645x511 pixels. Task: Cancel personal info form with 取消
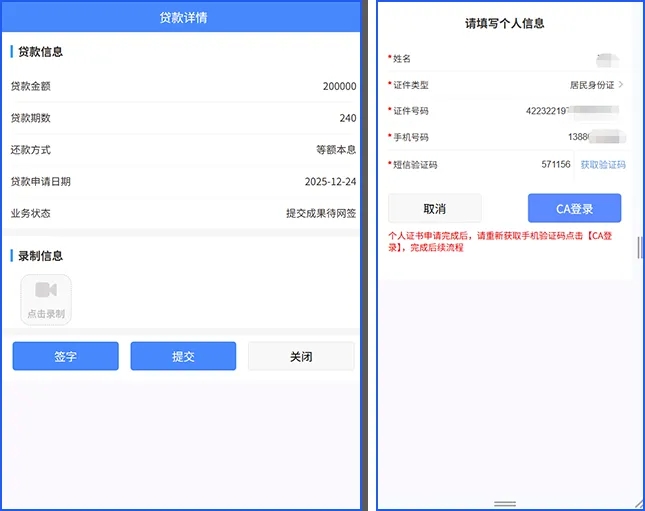[434, 208]
